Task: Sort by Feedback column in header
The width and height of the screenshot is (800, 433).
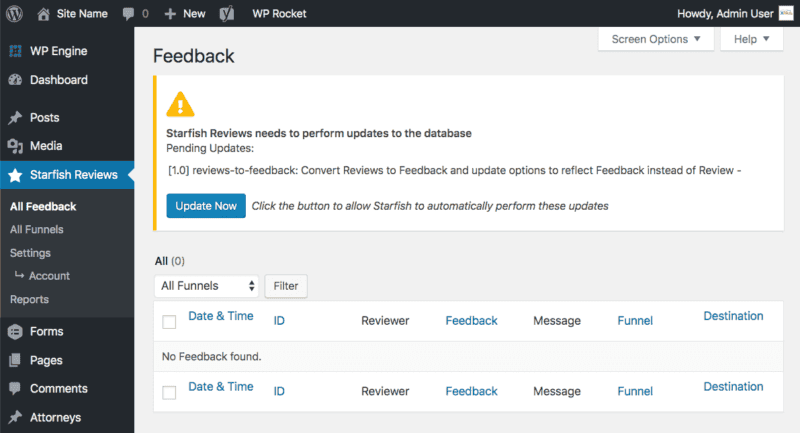Action: coord(471,321)
